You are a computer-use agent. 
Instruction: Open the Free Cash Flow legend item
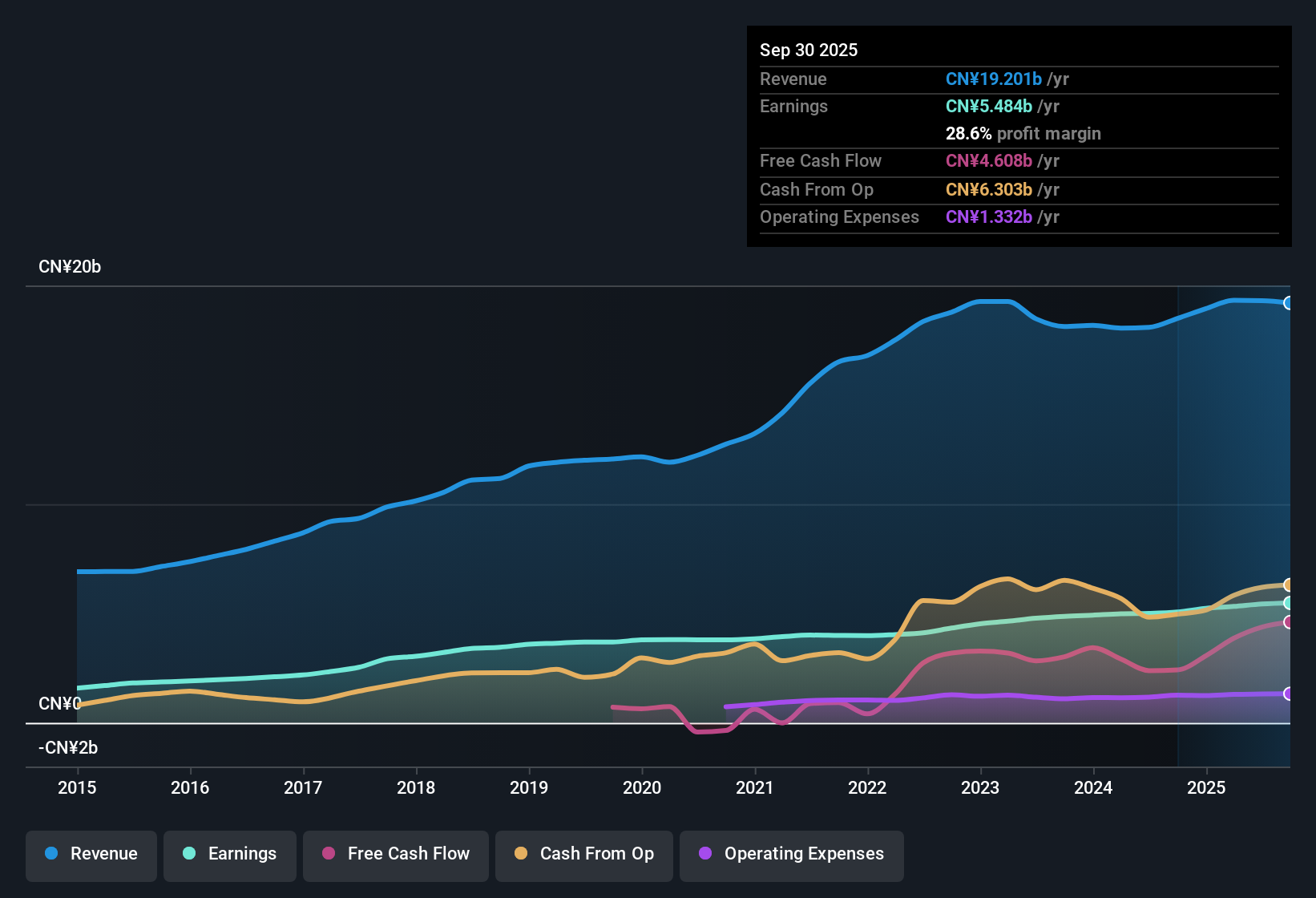tap(395, 854)
